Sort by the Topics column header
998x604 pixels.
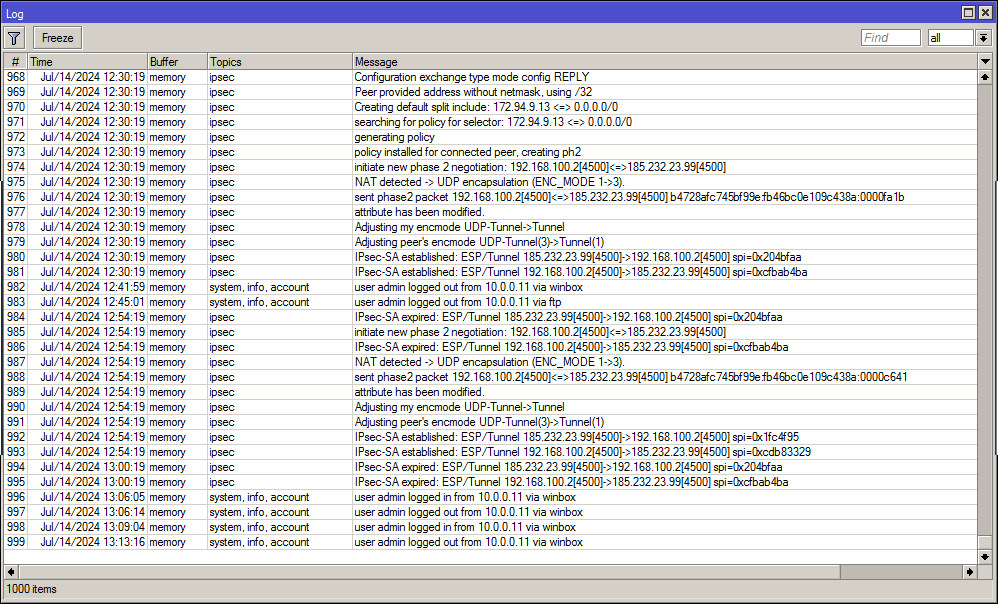(279, 62)
